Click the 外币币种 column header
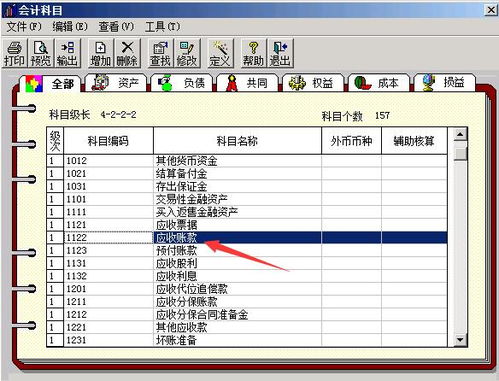 click(351, 141)
